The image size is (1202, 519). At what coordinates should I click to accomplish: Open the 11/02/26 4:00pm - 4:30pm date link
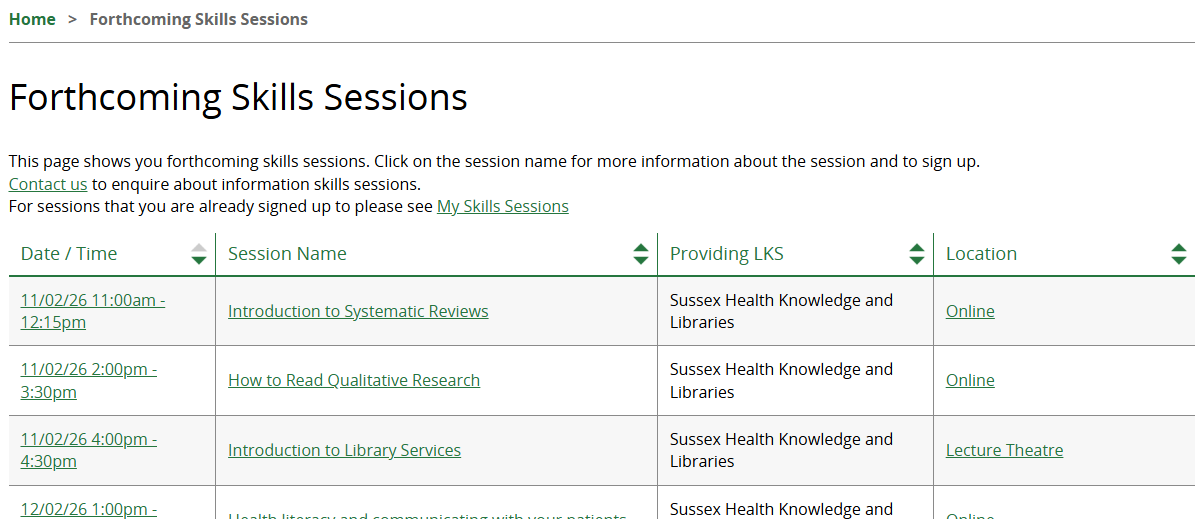[88, 439]
